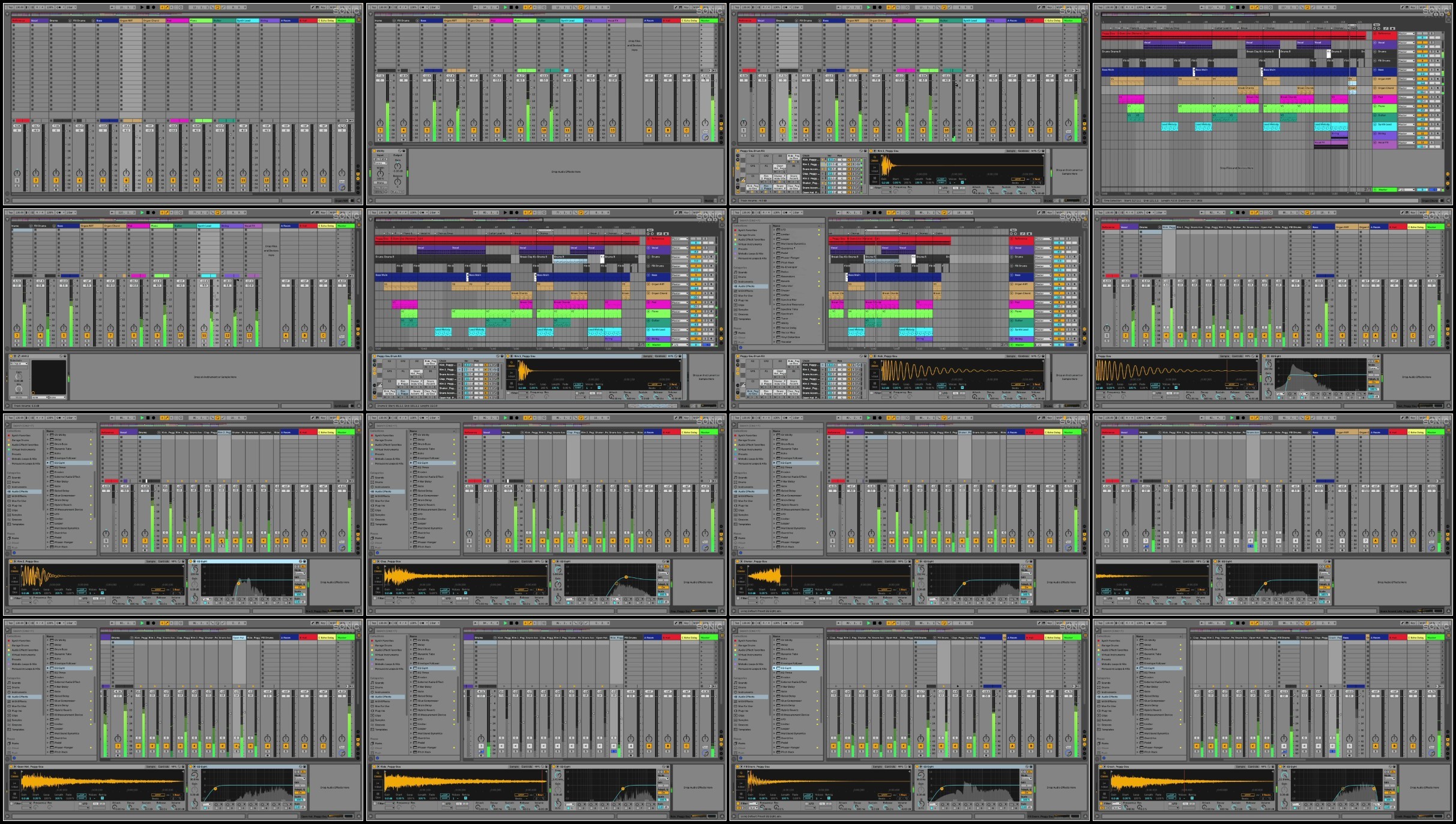Click Draw Mode pencil icon in top-right arrangement frame
The image size is (1456, 824).
[1403, 7]
